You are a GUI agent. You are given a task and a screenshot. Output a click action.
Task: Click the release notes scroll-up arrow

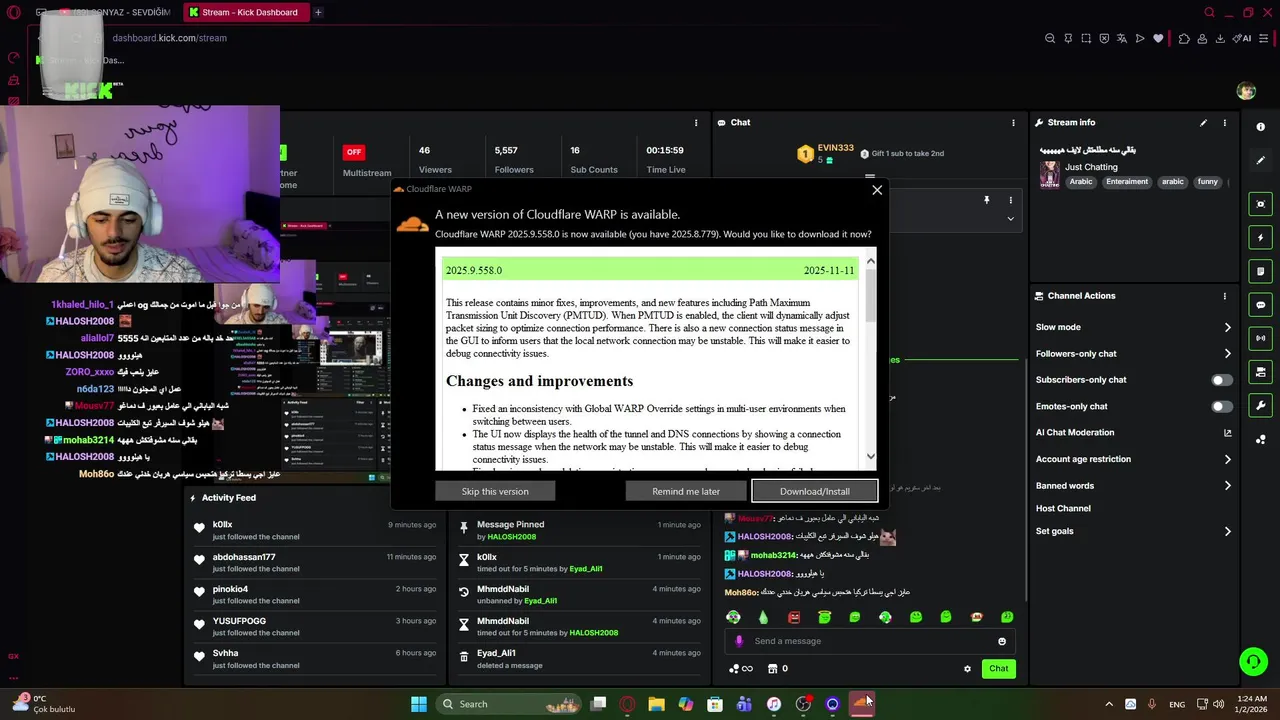870,261
